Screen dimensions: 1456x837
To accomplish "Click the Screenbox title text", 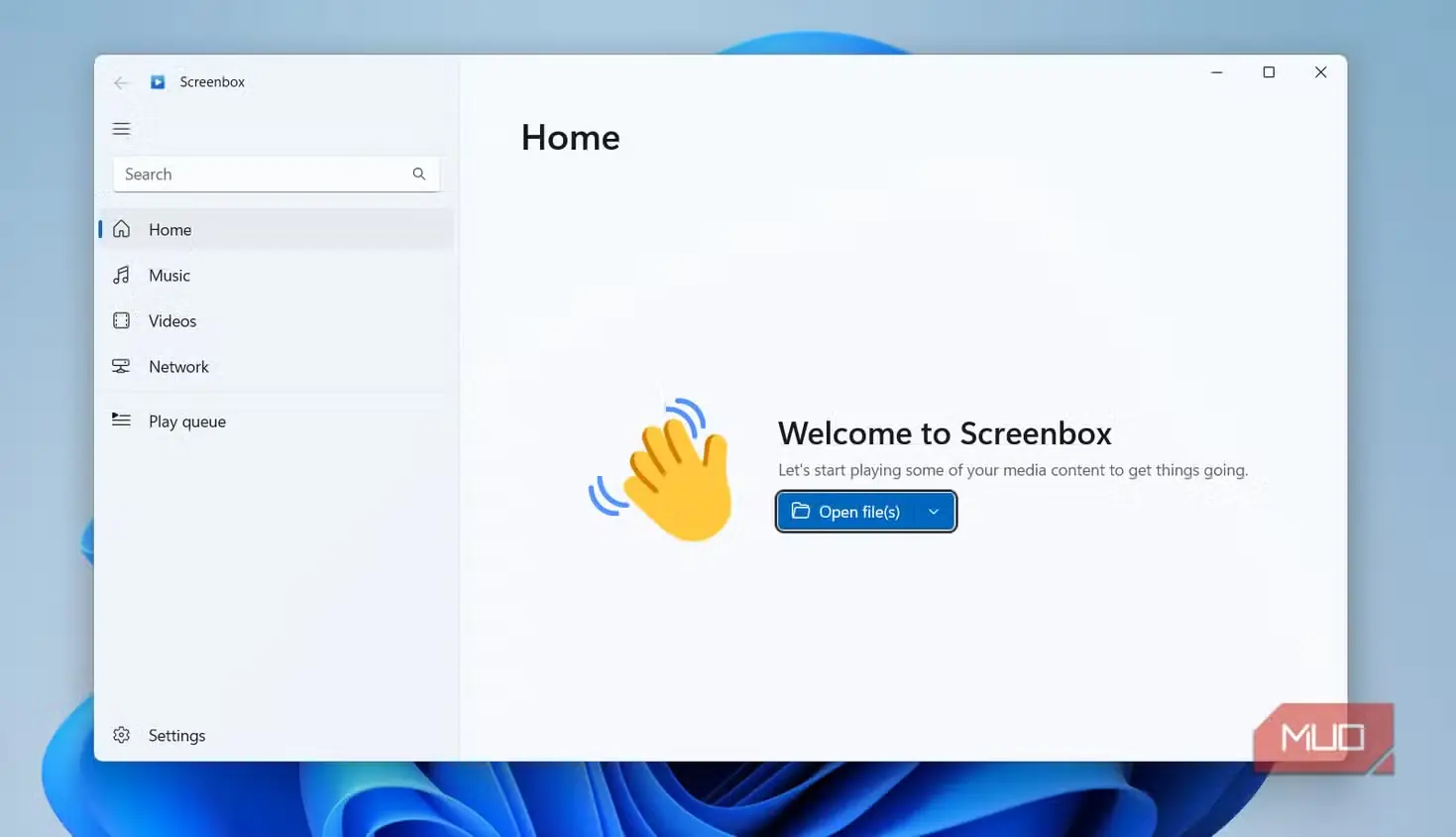I will click(x=212, y=82).
